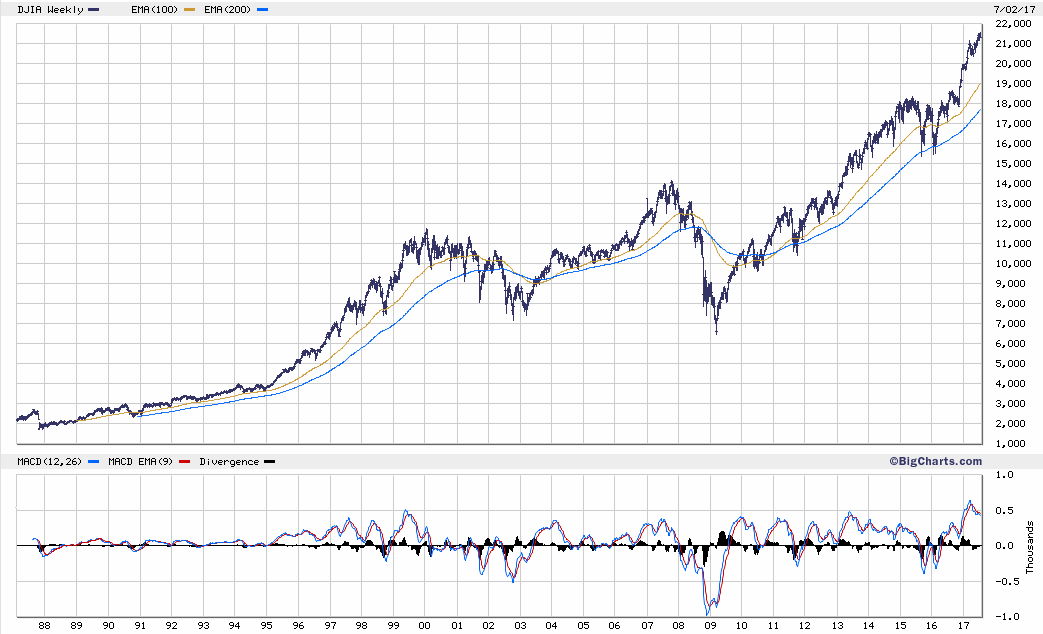This screenshot has width=1043, height=634.
Task: Click the 00 year label
Action: (x=424, y=625)
